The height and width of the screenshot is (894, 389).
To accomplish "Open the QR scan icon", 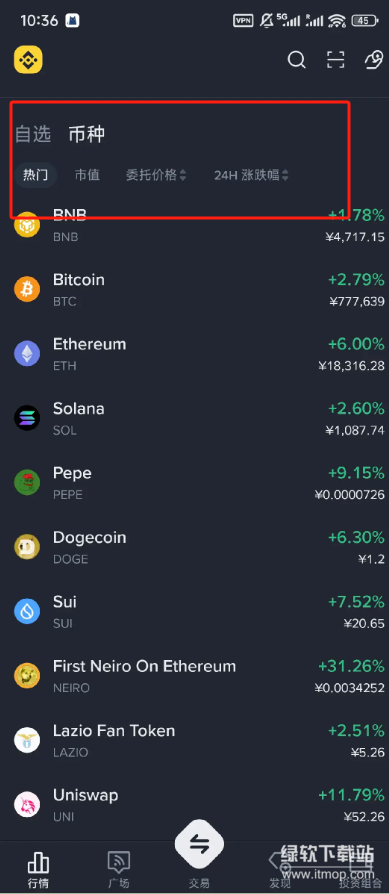I will click(x=336, y=59).
